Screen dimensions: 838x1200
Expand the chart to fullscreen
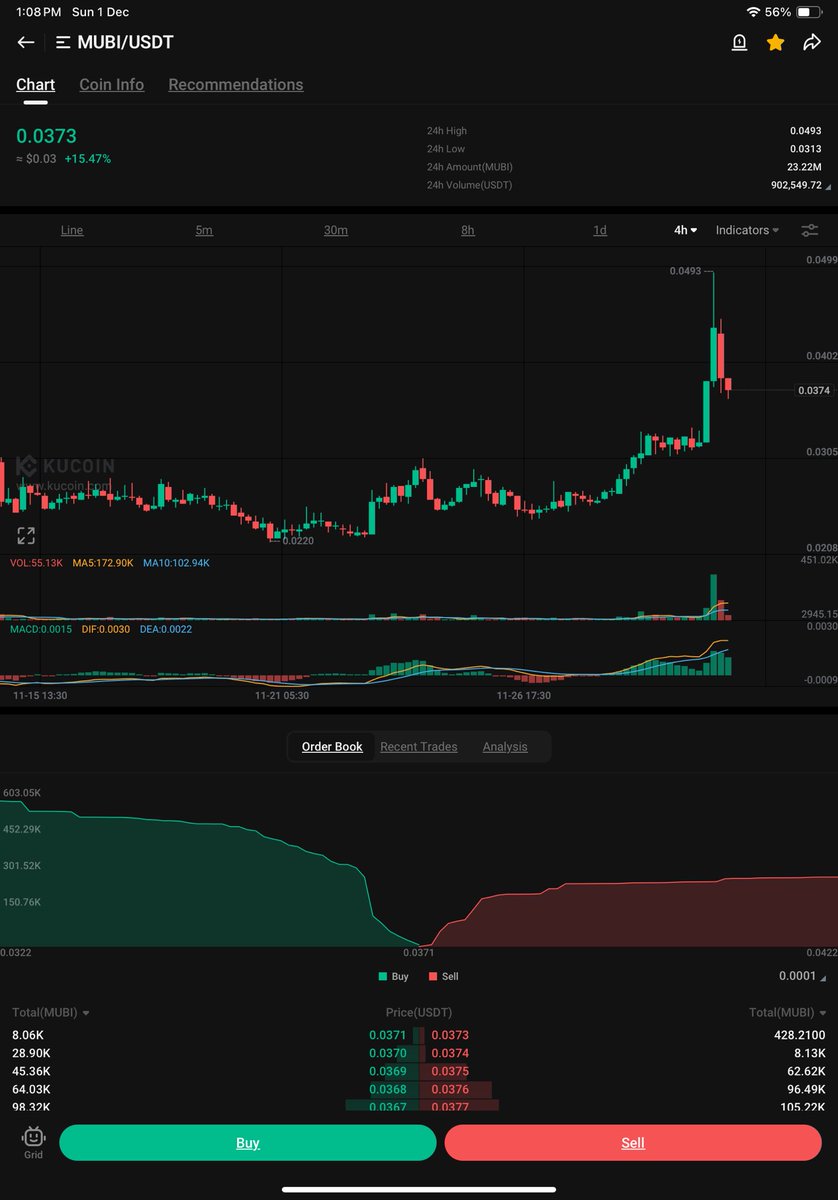[x=25, y=535]
